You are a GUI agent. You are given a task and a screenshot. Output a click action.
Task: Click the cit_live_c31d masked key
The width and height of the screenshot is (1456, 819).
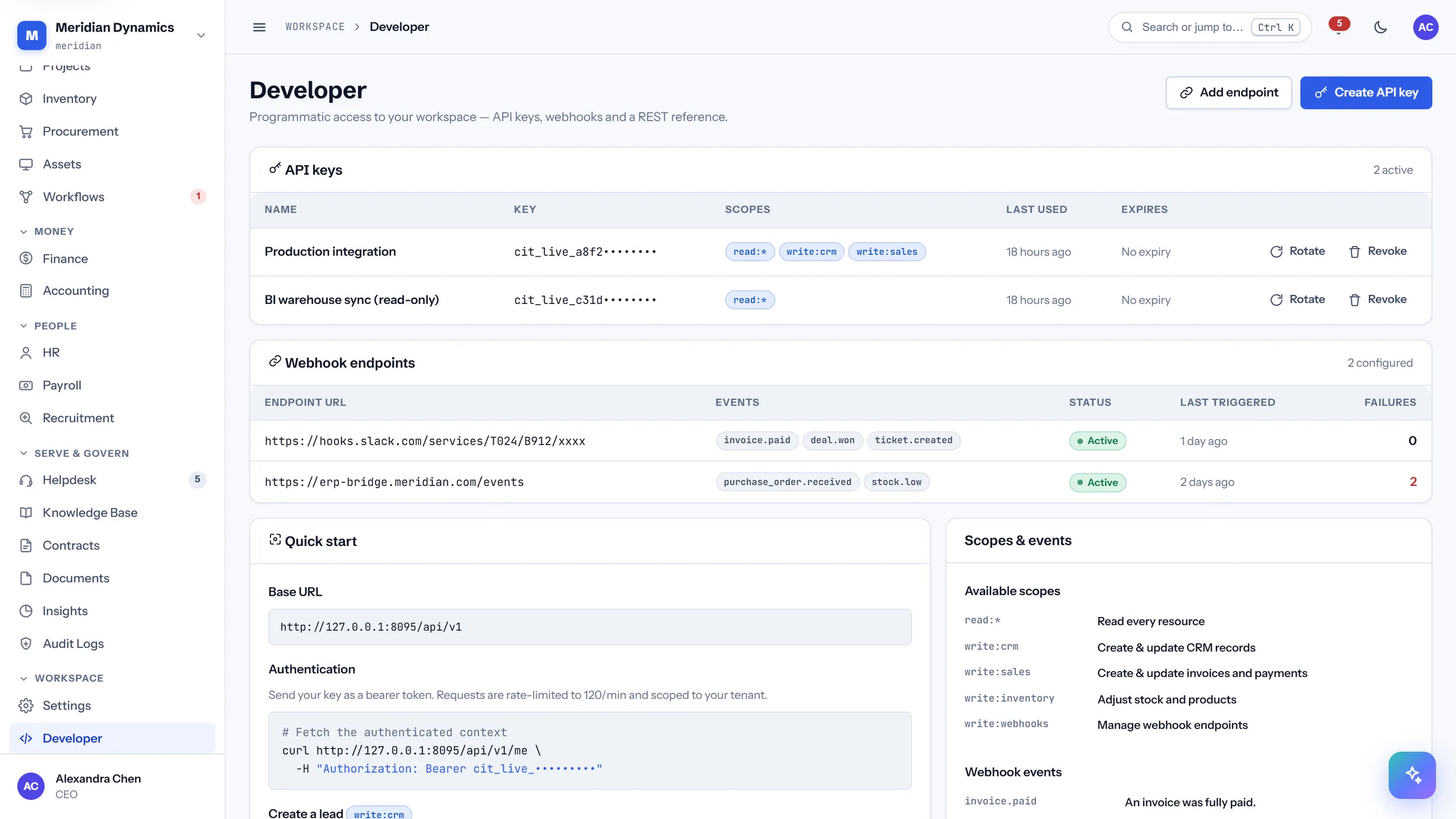point(585,300)
